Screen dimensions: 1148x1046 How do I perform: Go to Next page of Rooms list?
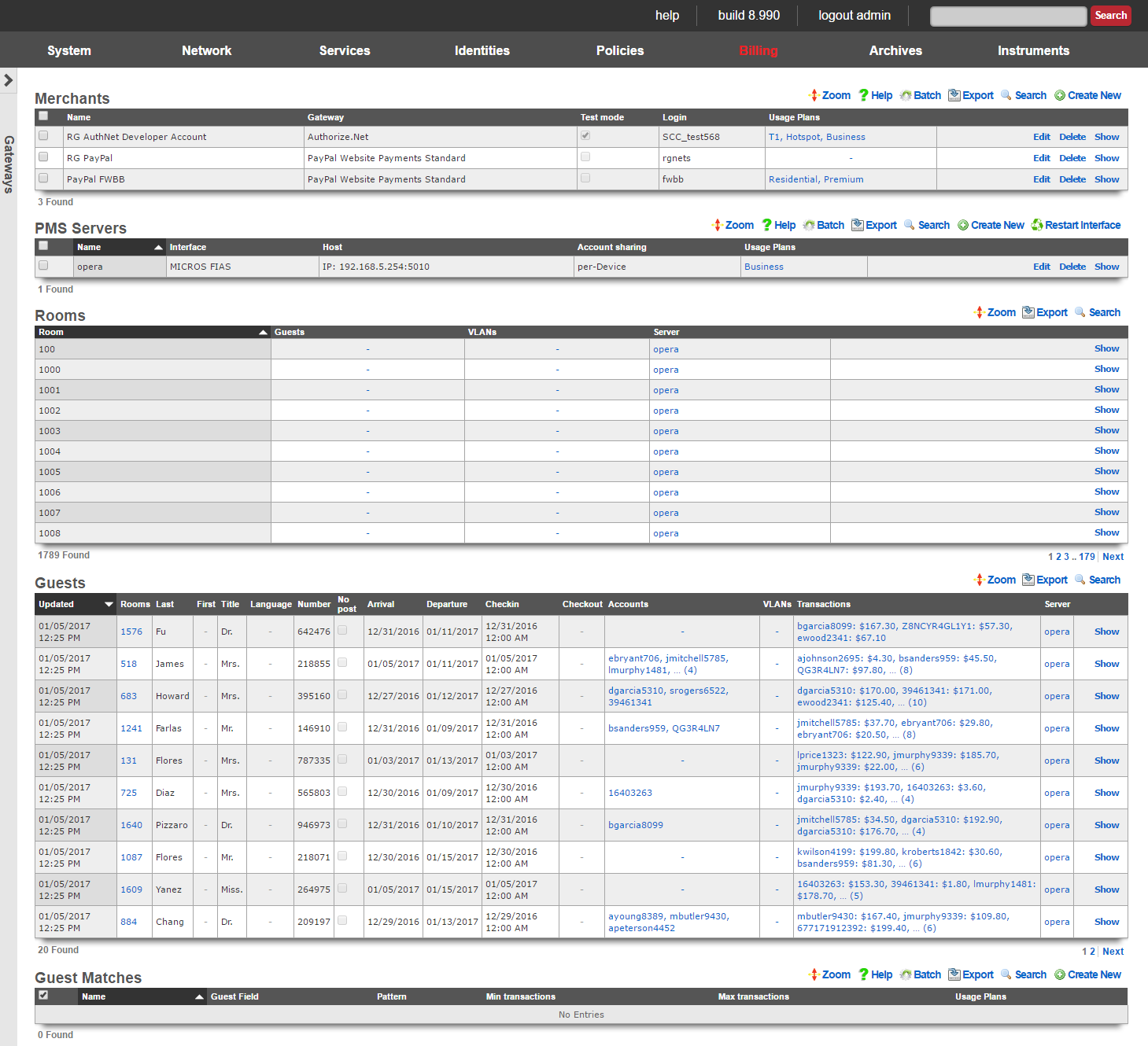click(1113, 557)
